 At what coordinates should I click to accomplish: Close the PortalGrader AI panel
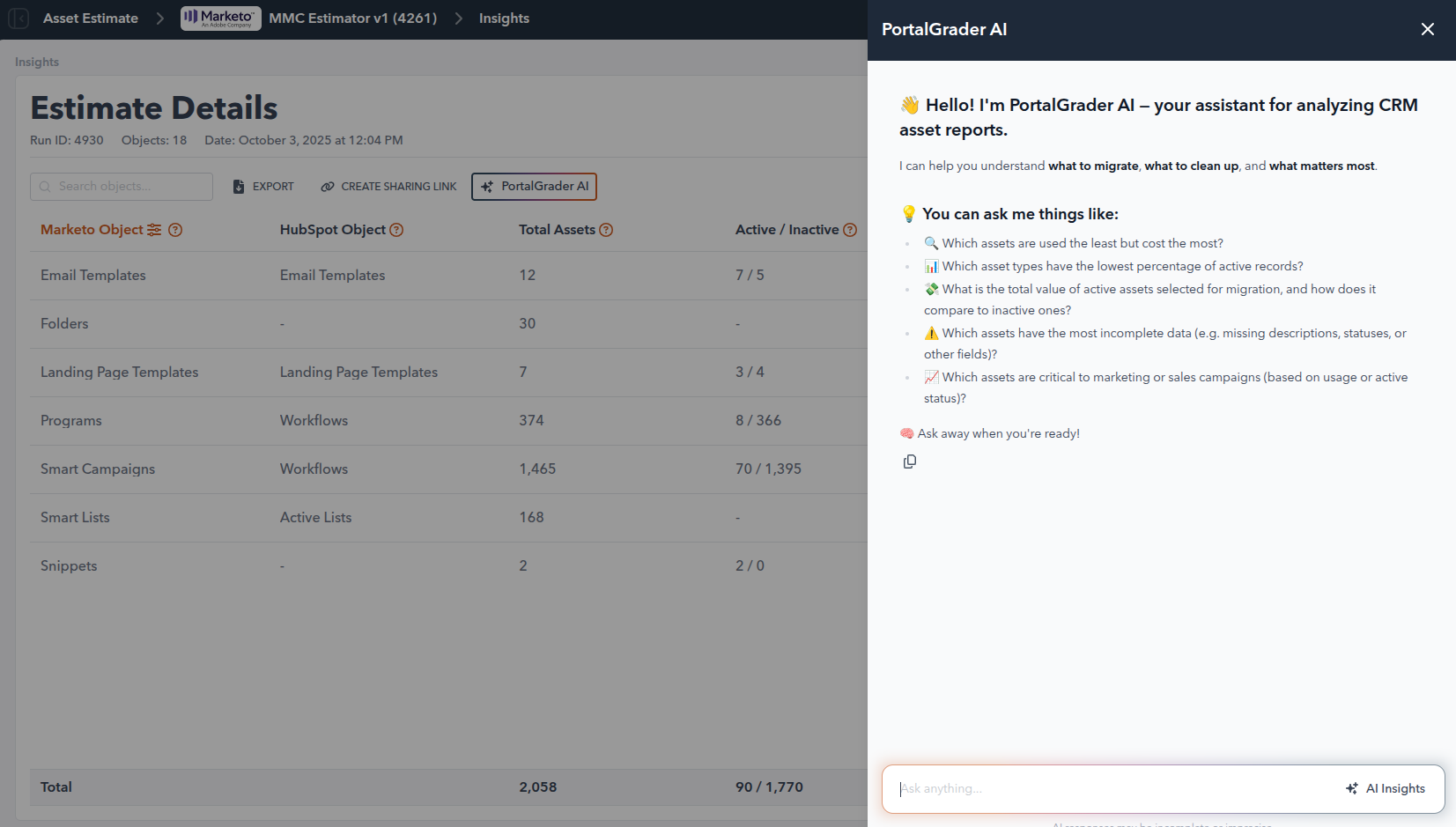point(1427,29)
